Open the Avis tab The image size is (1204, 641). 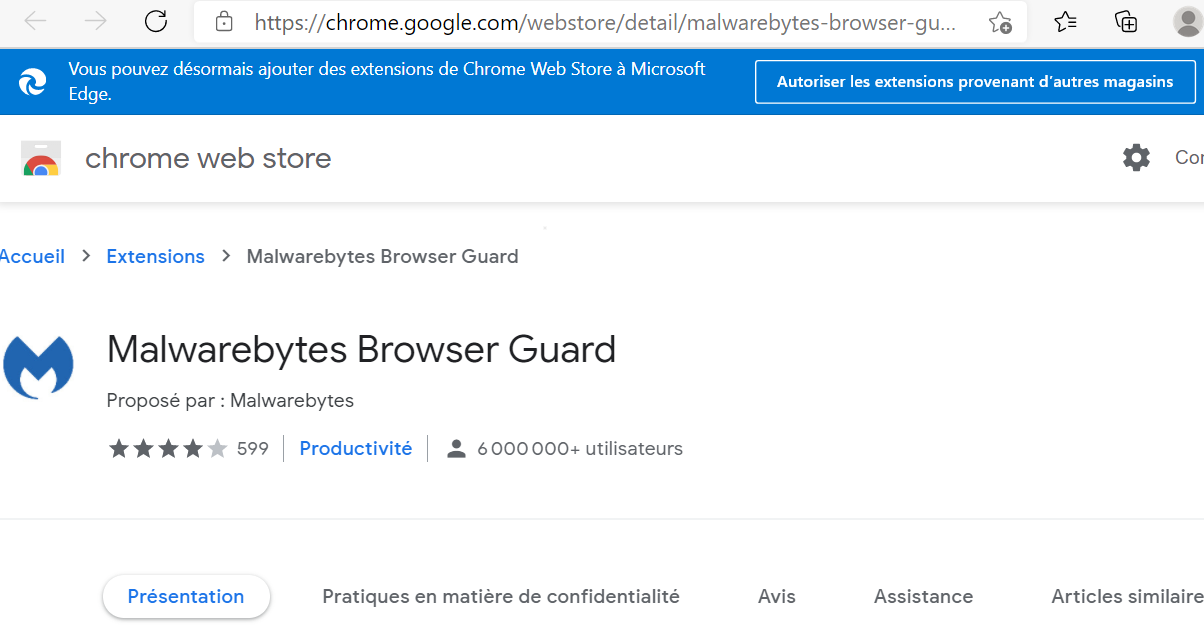point(777,597)
